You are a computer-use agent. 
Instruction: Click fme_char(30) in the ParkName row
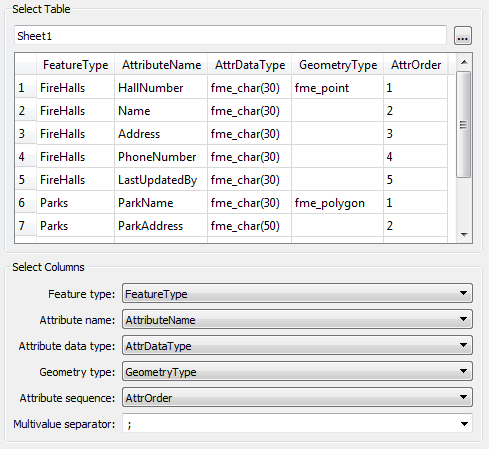(x=249, y=203)
